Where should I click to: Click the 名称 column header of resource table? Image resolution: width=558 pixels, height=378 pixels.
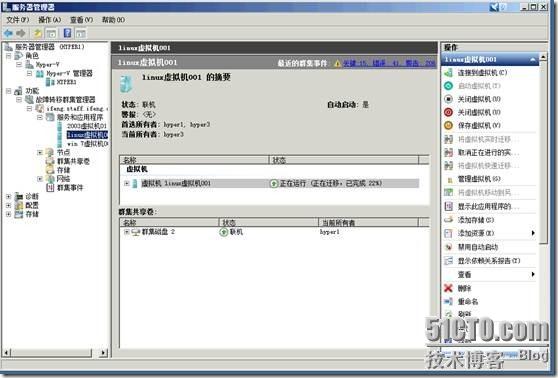tap(194, 160)
